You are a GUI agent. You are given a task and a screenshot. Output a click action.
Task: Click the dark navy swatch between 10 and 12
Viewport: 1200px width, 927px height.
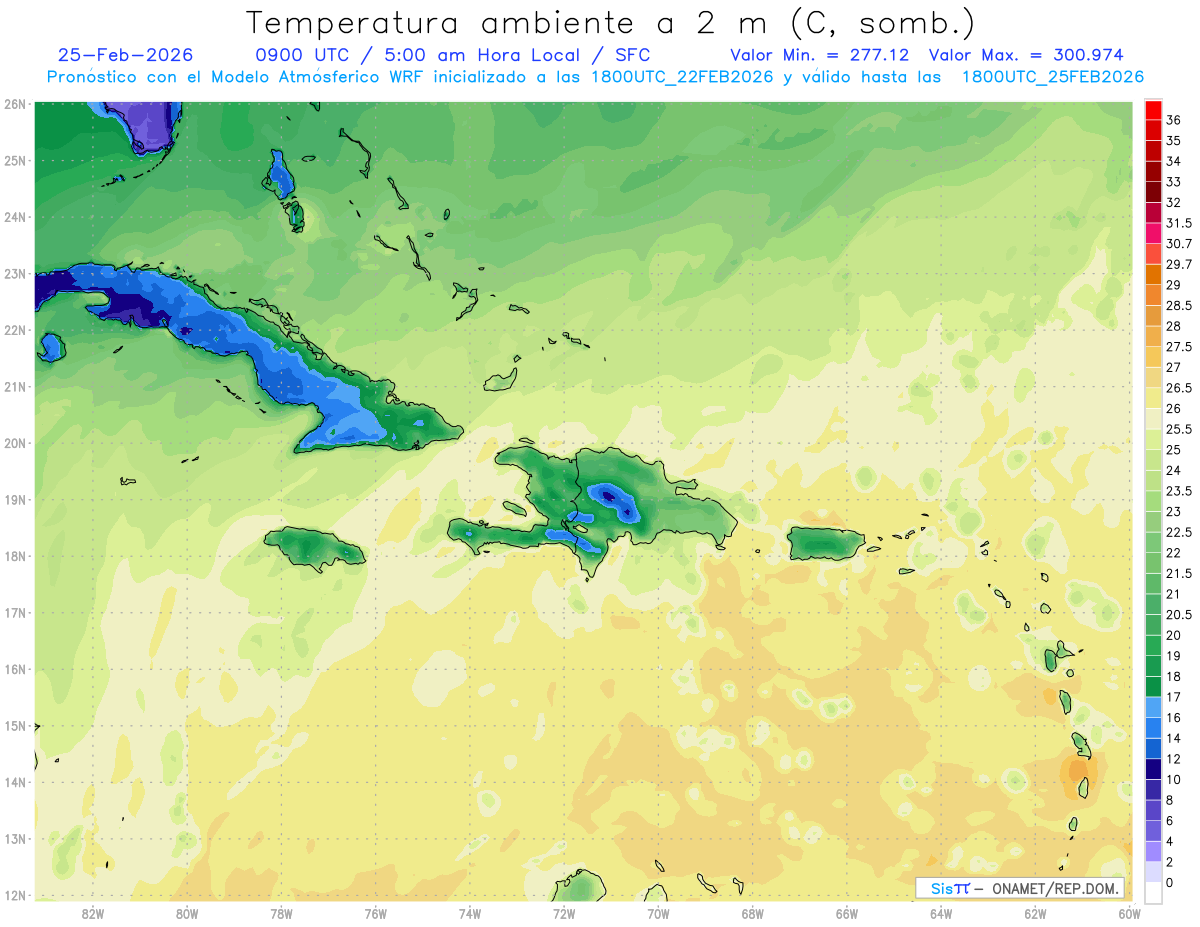click(1153, 769)
